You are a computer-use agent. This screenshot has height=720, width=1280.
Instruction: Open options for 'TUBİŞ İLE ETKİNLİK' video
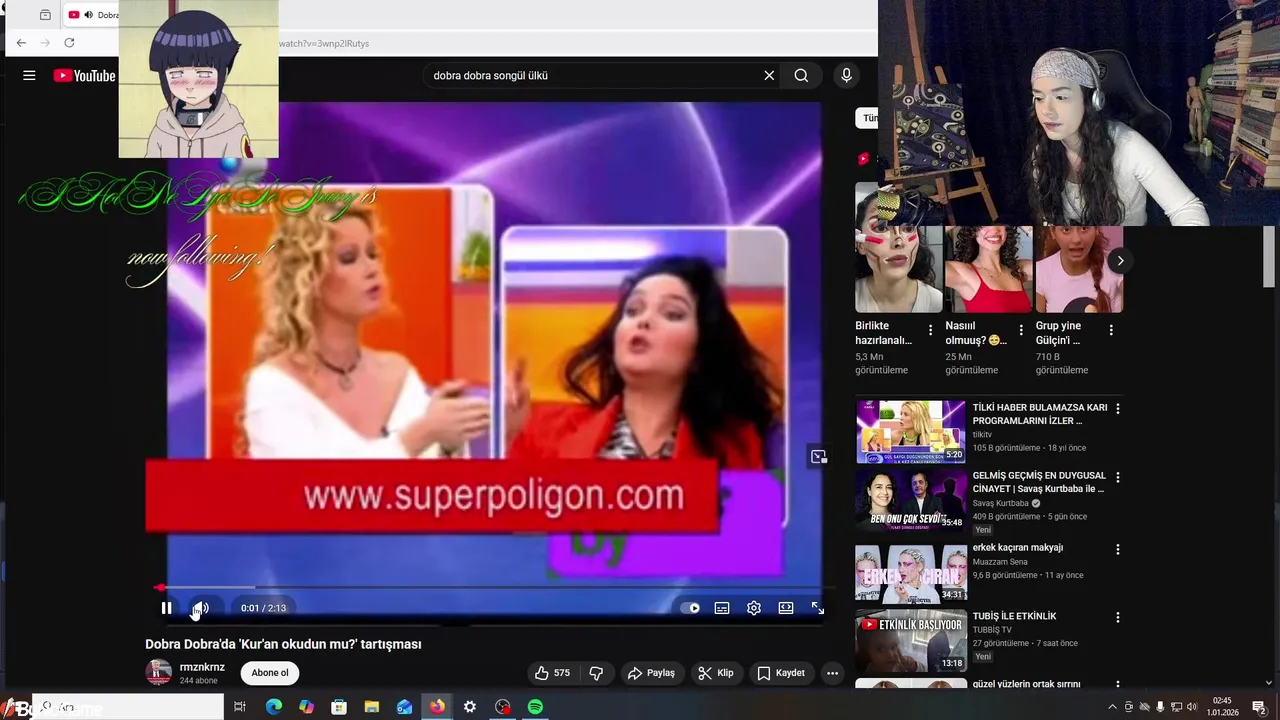(1118, 618)
